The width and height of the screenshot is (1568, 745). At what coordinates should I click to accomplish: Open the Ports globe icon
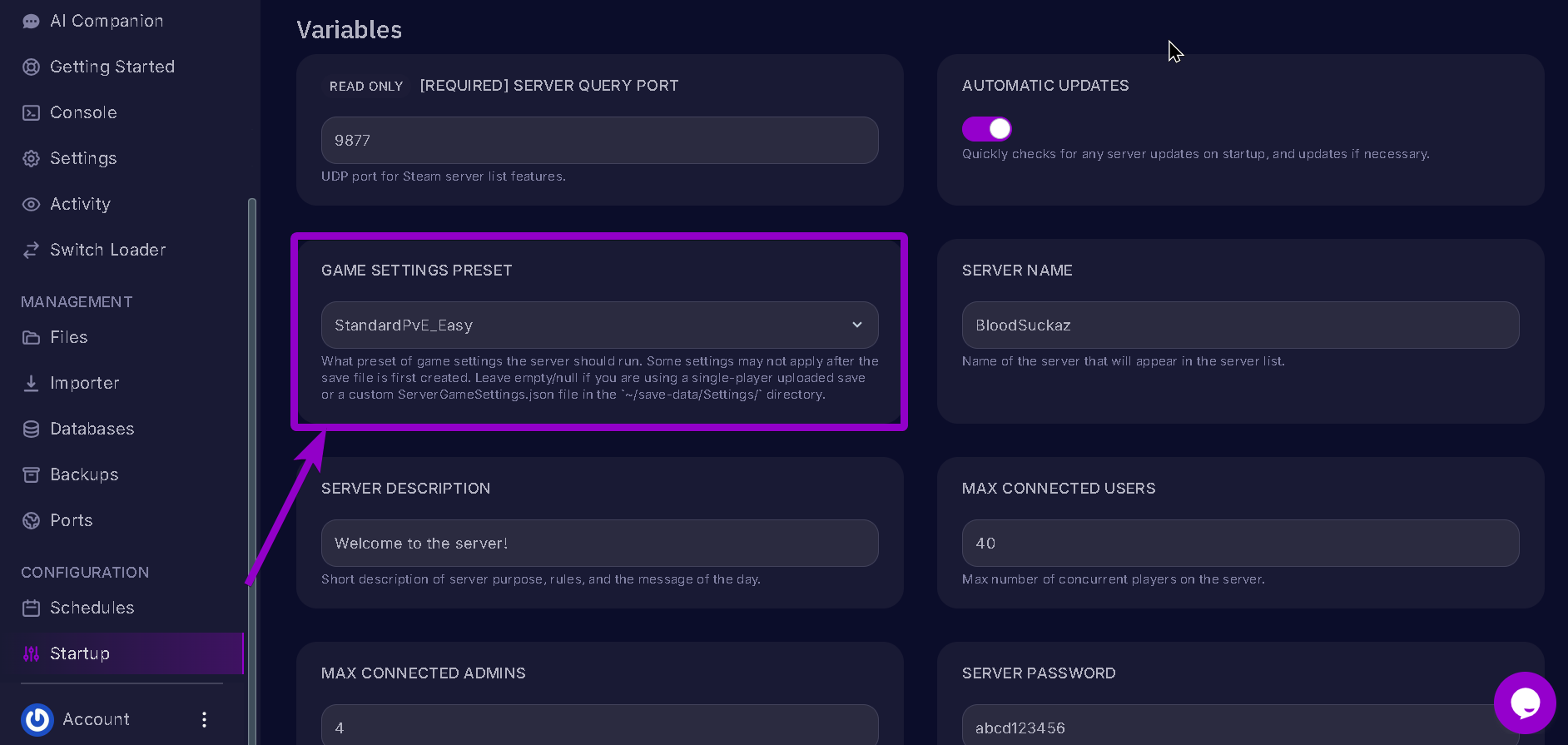[31, 519]
